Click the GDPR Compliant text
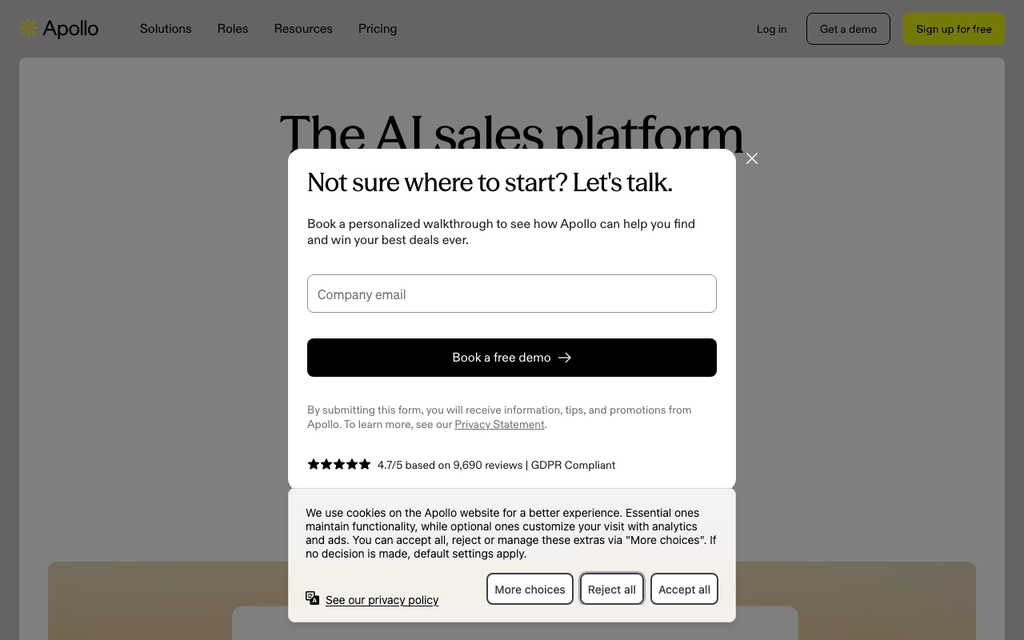The width and height of the screenshot is (1024, 640). [573, 465]
